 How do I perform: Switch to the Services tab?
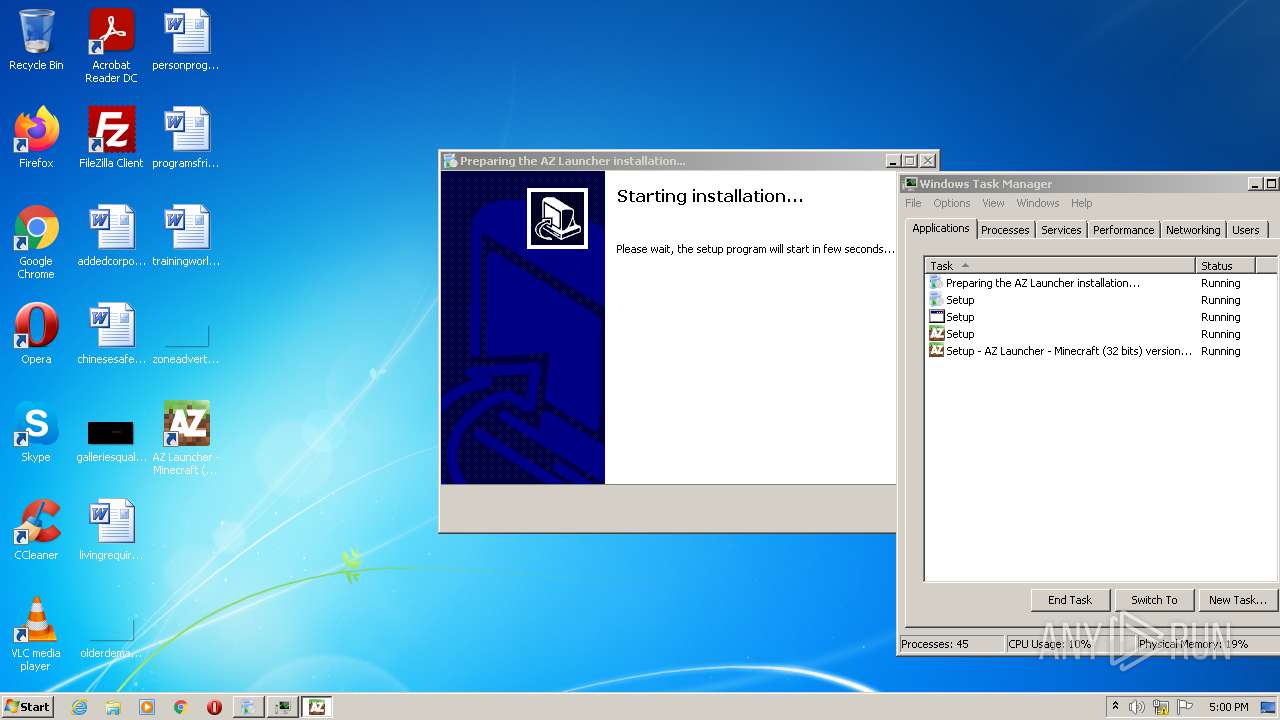(1061, 230)
